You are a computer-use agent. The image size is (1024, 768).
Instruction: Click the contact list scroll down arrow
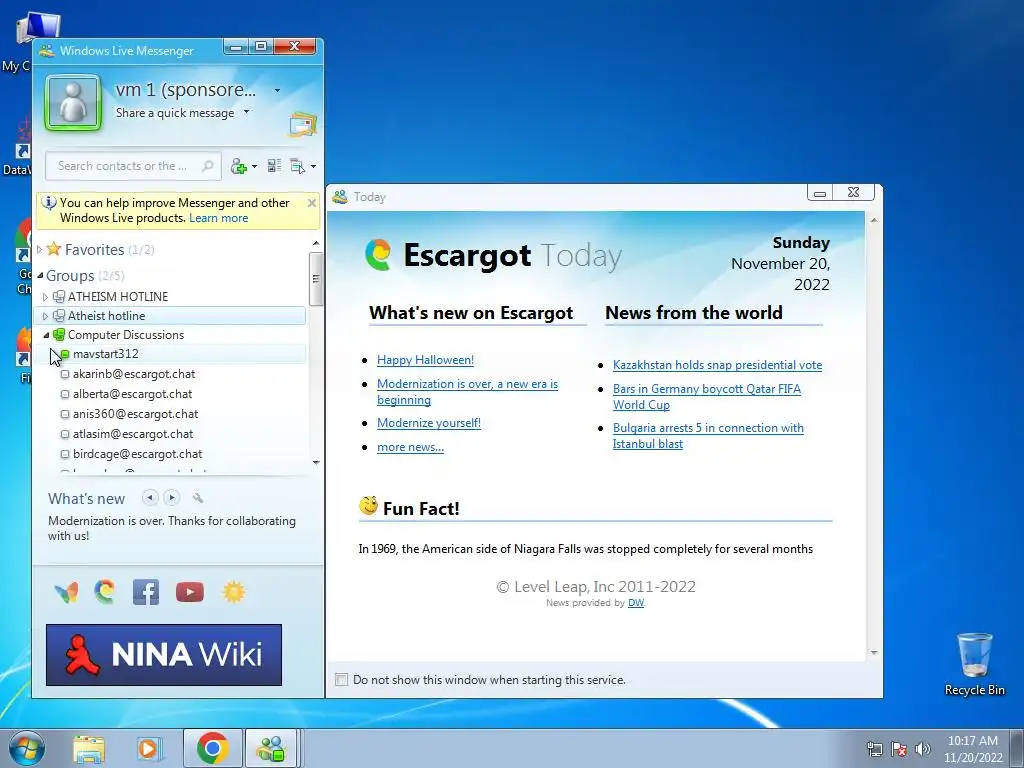point(316,463)
